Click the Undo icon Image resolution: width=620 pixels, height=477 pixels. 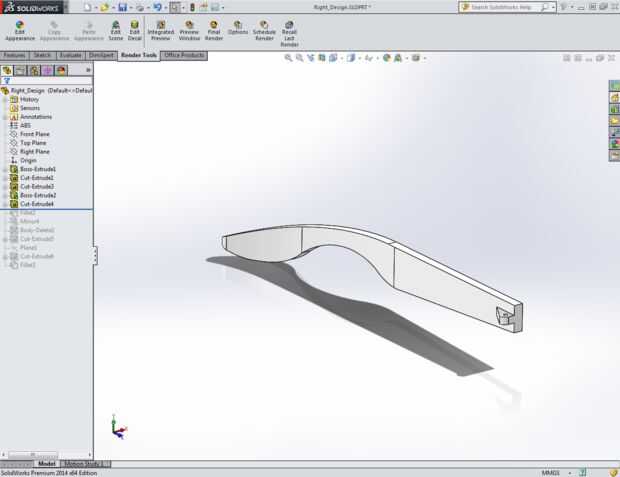point(157,7)
